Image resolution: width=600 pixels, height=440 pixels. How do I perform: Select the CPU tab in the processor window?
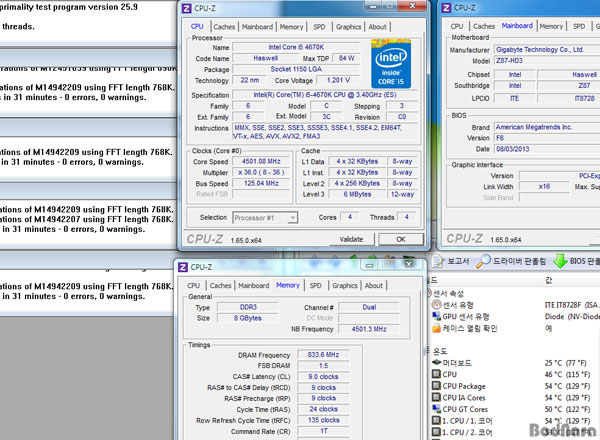click(197, 26)
